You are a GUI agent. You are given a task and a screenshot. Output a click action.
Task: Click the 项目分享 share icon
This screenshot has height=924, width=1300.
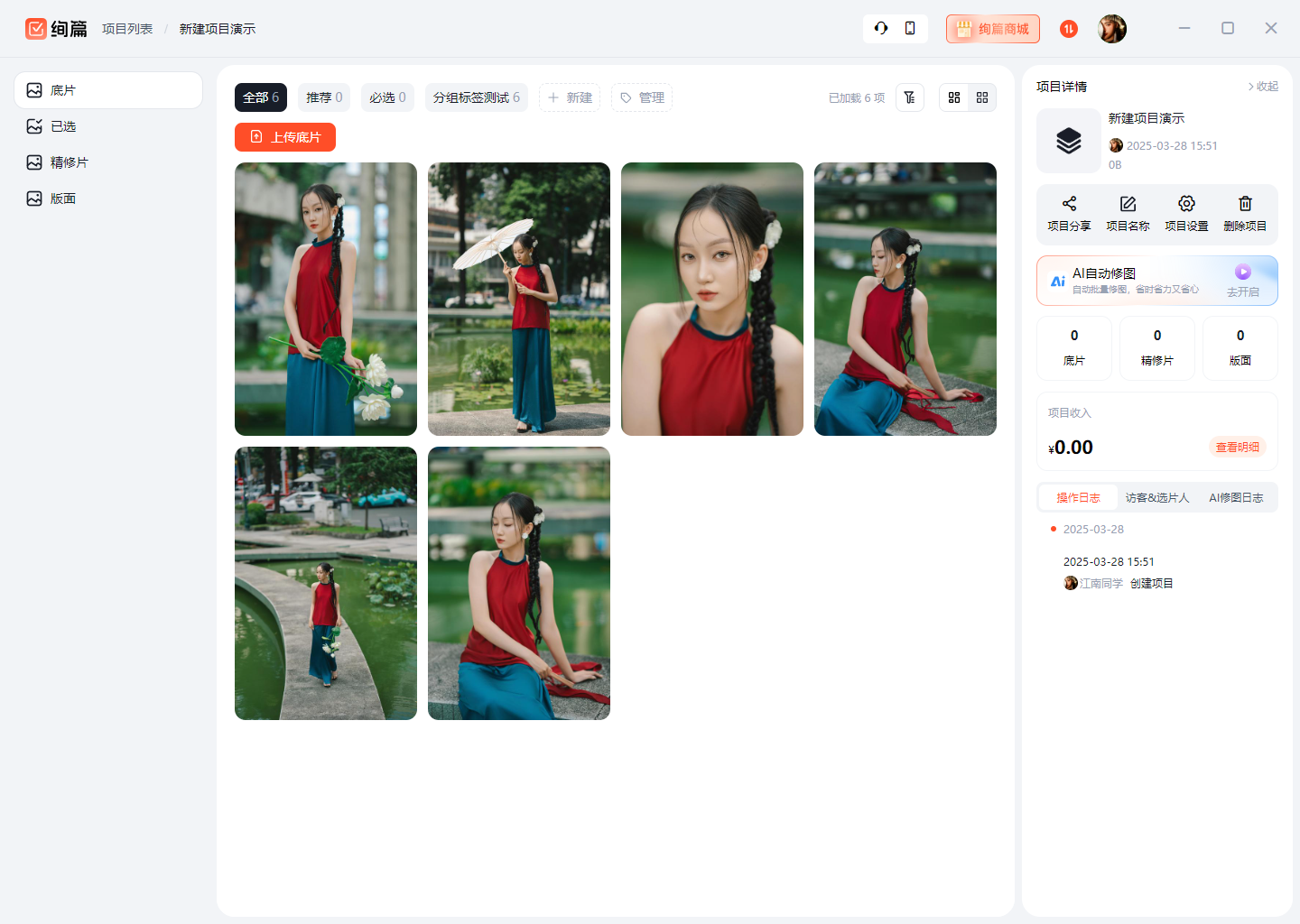1069,204
